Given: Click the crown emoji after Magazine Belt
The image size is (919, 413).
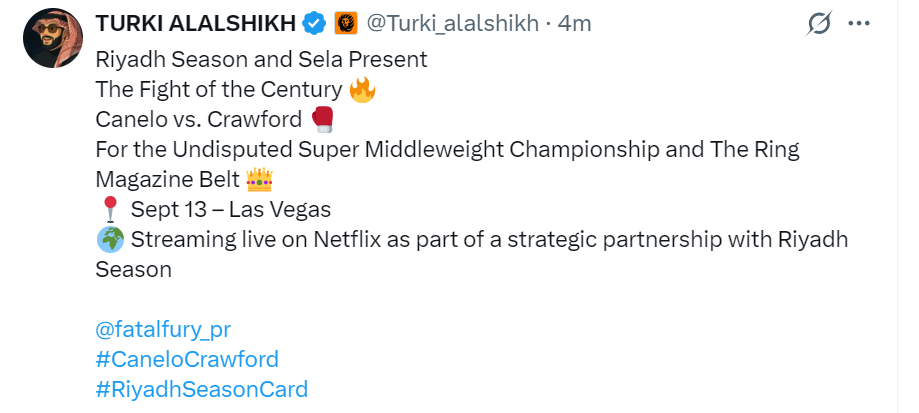Looking at the screenshot, I should (260, 180).
